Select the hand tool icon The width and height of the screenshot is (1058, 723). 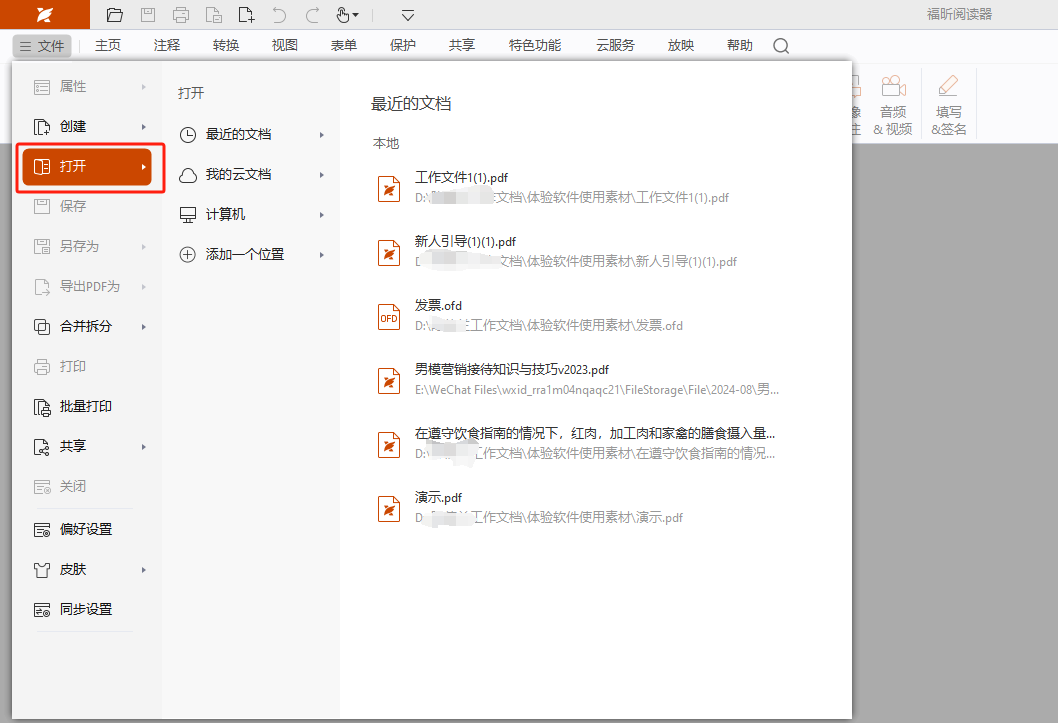coord(343,15)
